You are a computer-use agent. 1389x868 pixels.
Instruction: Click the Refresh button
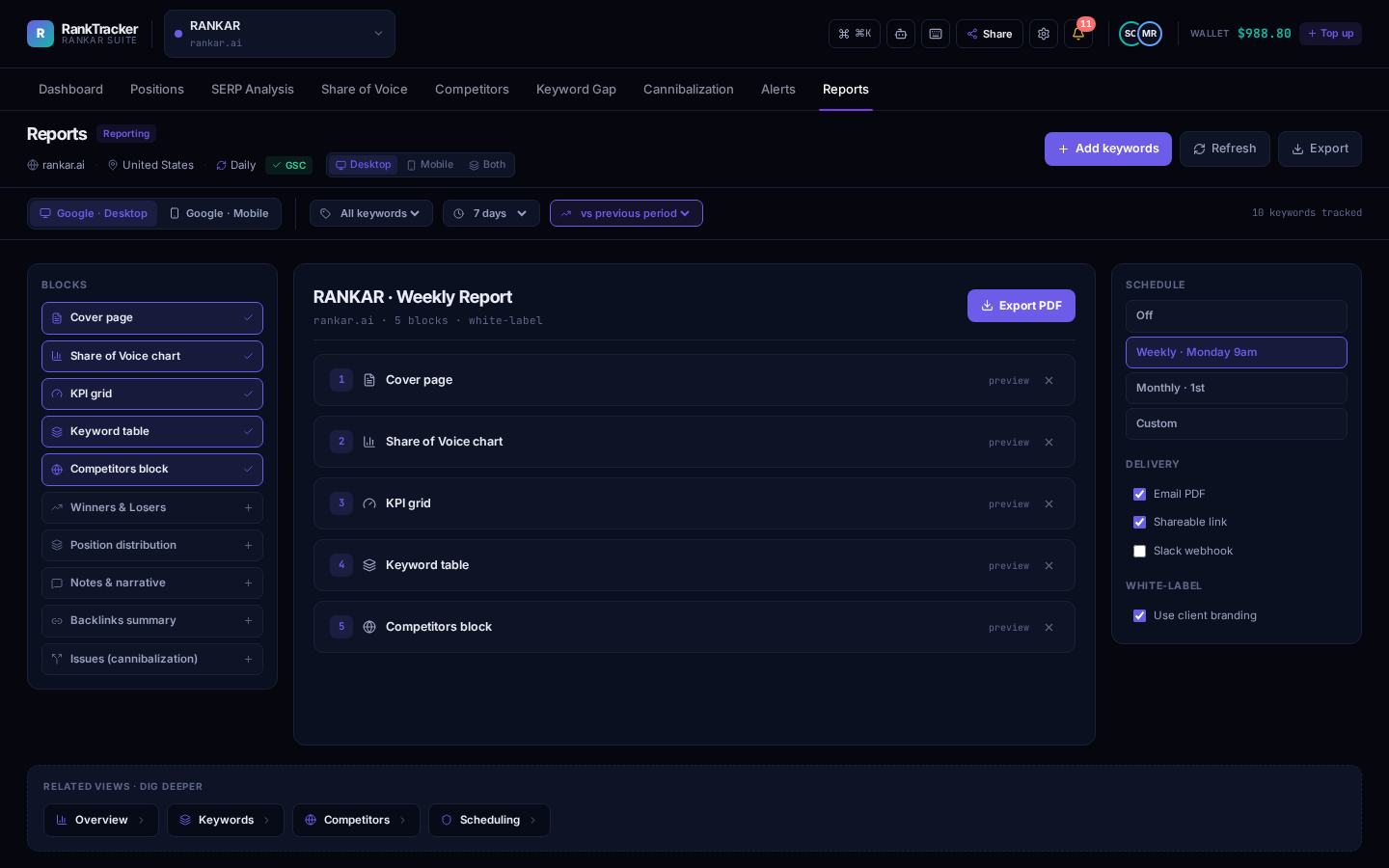pyautogui.click(x=1225, y=149)
